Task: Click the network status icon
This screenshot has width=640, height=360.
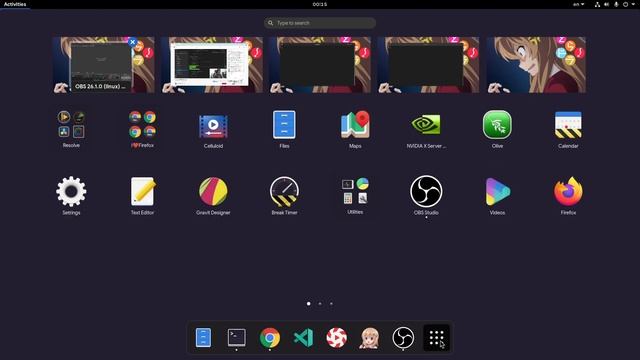Action: tap(597, 4)
